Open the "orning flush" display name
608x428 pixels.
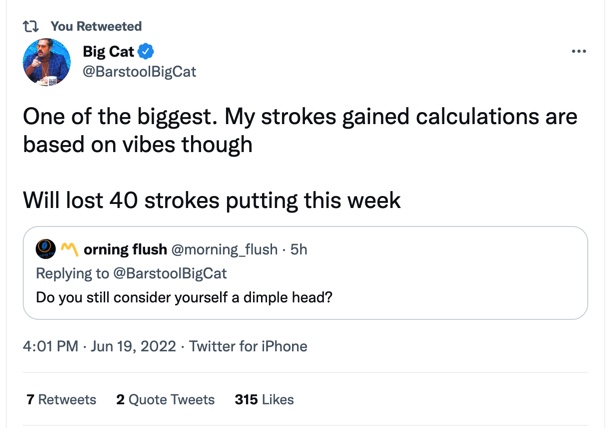[125, 249]
